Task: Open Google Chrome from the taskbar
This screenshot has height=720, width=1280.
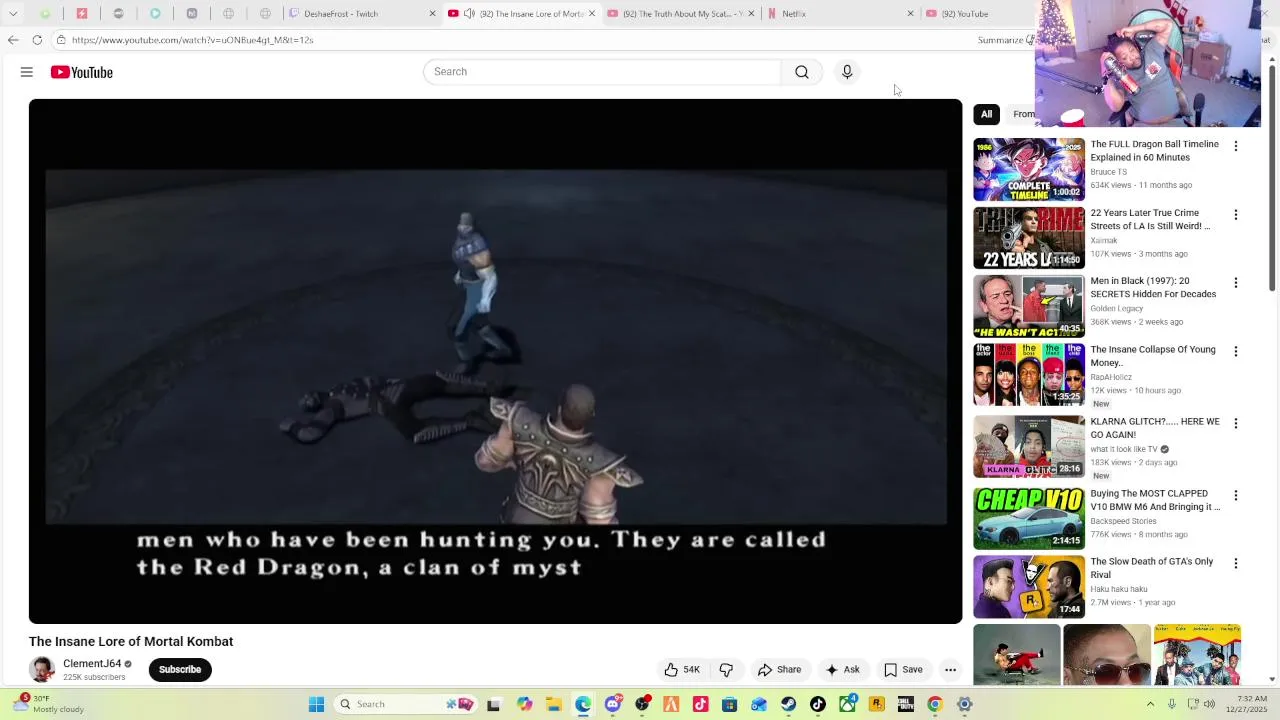Action: [935, 704]
